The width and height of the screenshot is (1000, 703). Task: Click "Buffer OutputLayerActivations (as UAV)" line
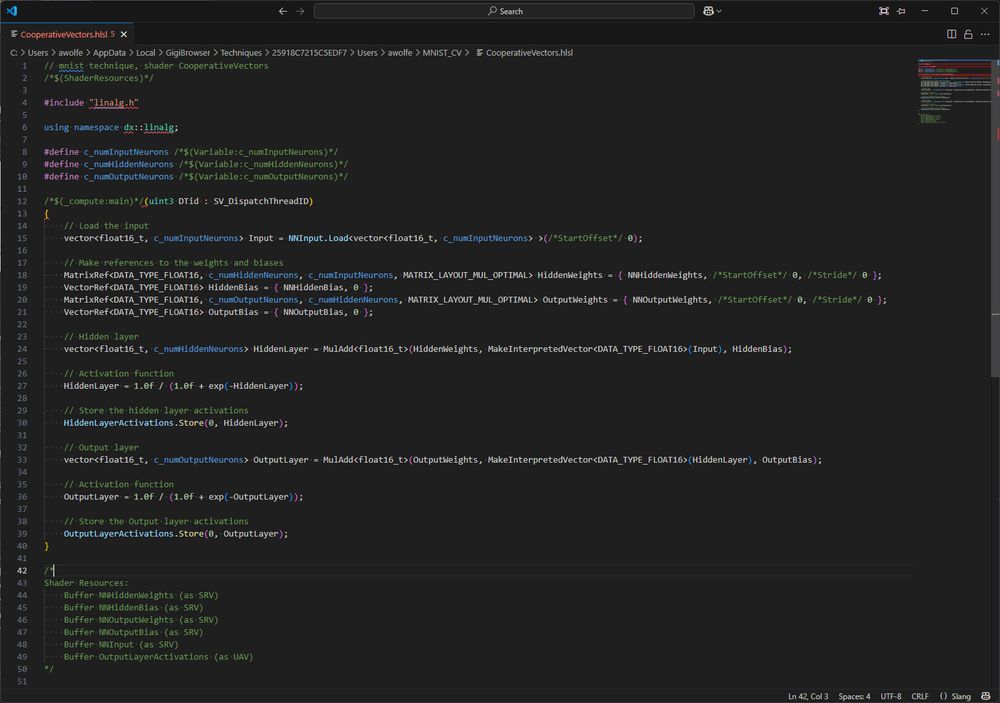pyautogui.click(x=158, y=657)
